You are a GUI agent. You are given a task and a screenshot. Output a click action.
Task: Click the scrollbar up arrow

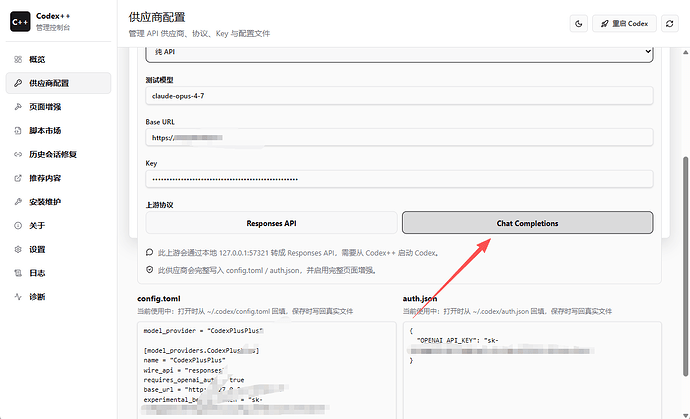click(x=685, y=52)
